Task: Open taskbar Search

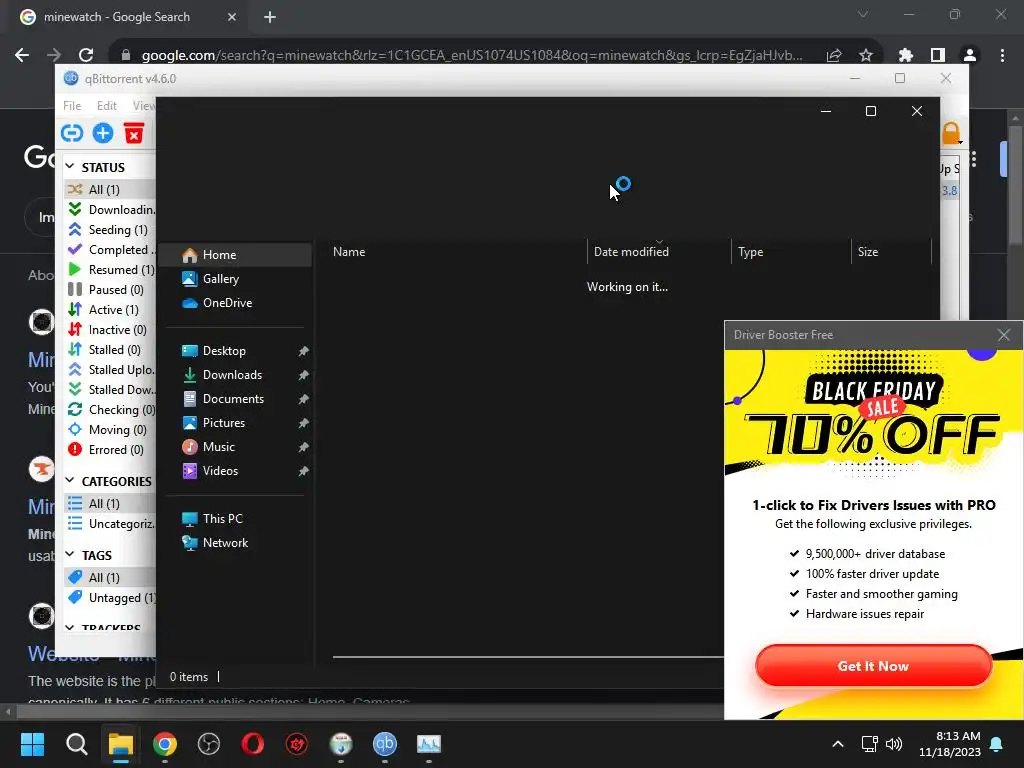Action: (76, 744)
